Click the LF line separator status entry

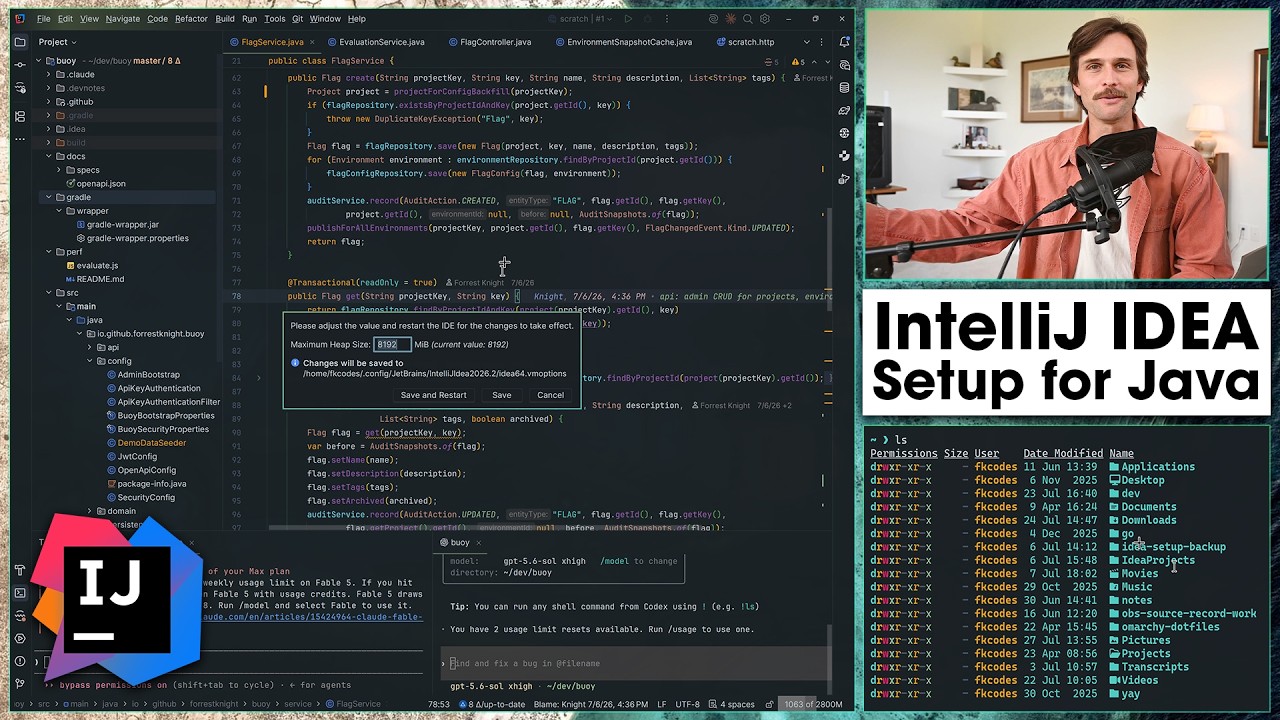coord(661,704)
